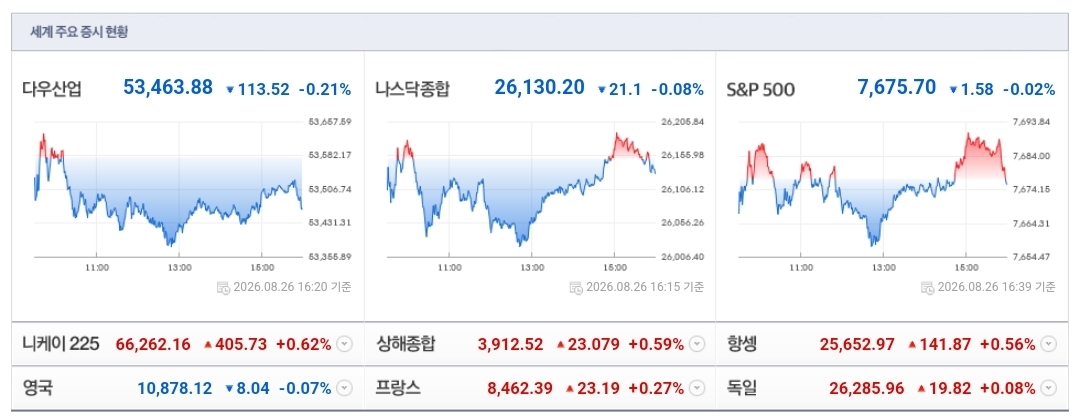Click the clock icon beside 2026.08.26 16:15
1080x420 pixels.
pyautogui.click(x=577, y=288)
